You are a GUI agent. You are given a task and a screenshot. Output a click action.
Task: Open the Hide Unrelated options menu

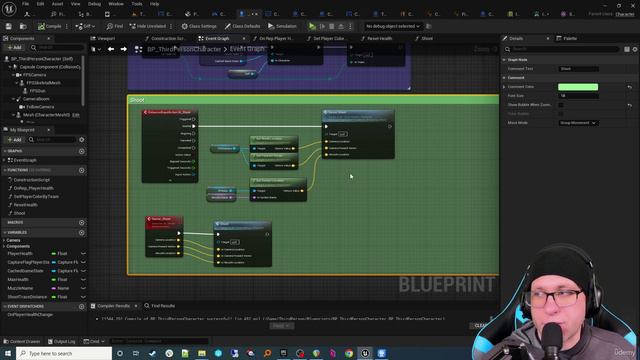point(171,26)
